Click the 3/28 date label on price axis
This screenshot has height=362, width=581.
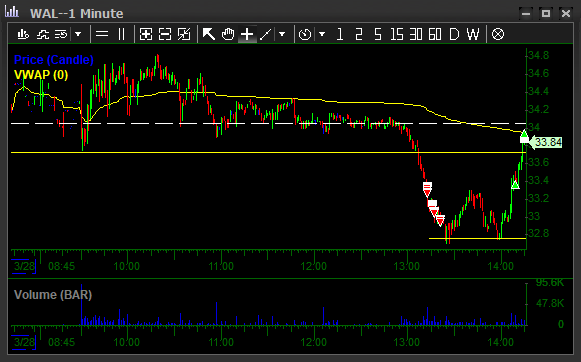[24, 266]
